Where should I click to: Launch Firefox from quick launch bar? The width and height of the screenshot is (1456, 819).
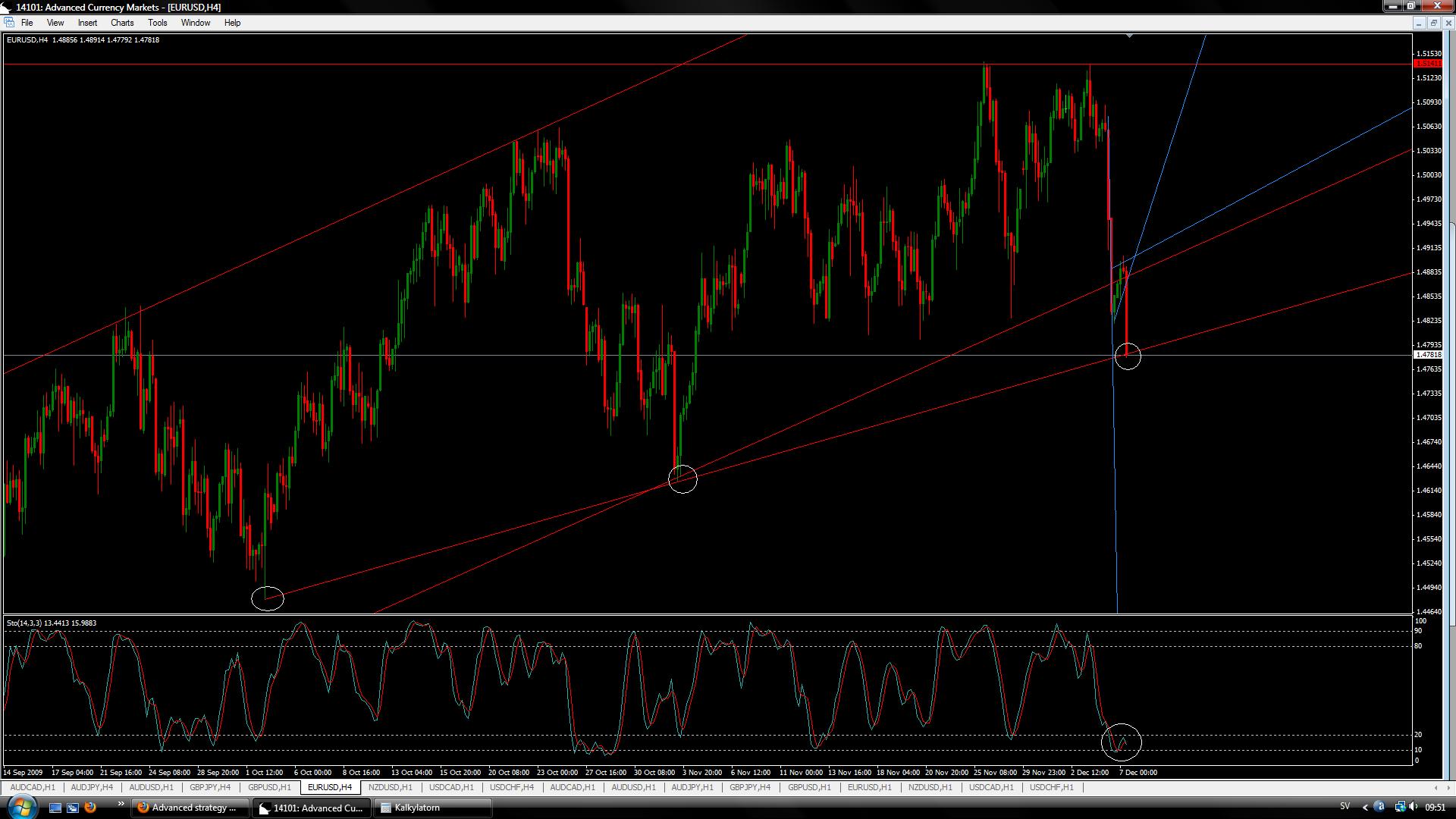click(x=90, y=808)
